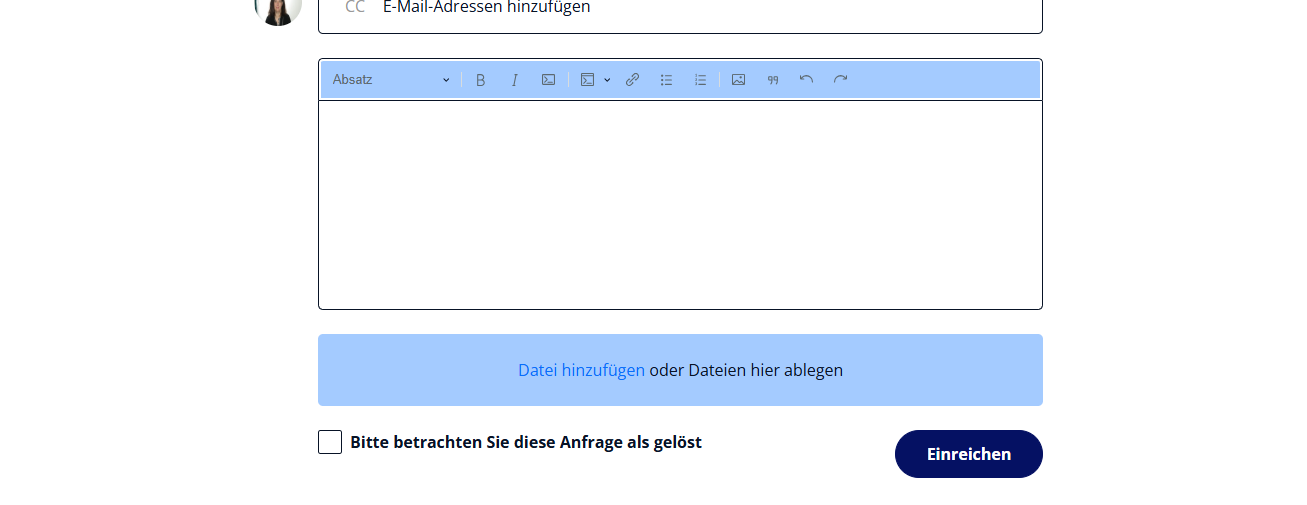The image size is (1307, 505).
Task: Create a bulleted list
Action: pos(666,80)
